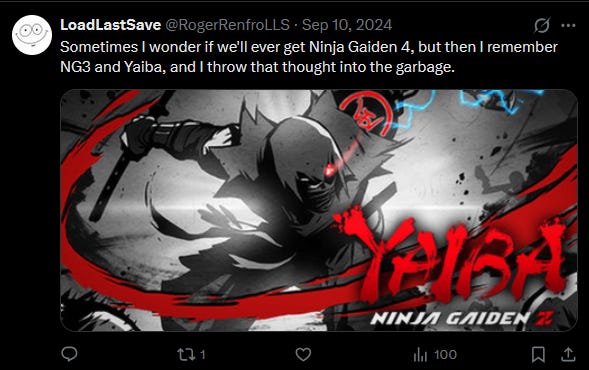Repost the tweet using the retweet arrows

point(186,354)
